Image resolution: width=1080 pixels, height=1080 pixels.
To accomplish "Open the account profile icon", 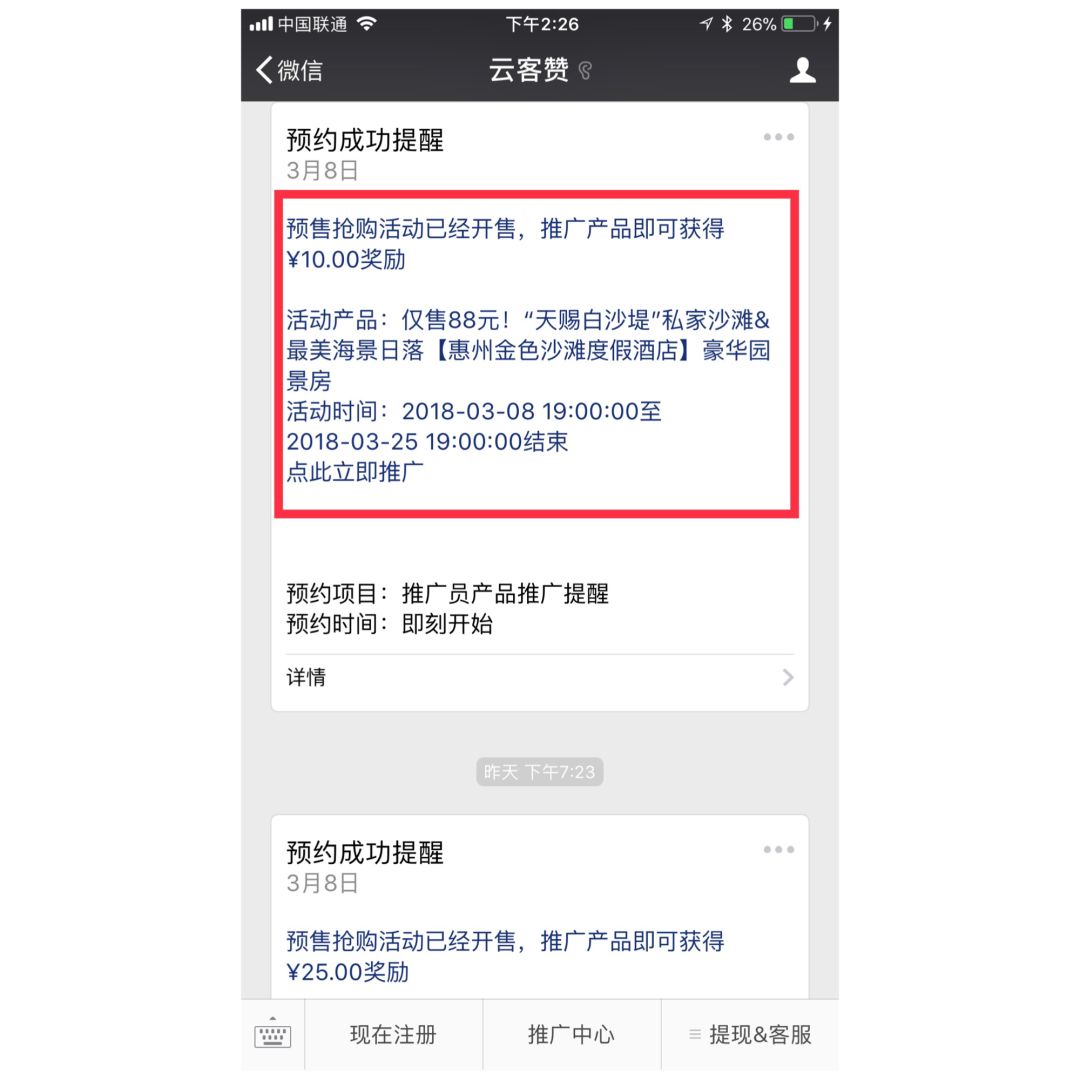I will [802, 70].
